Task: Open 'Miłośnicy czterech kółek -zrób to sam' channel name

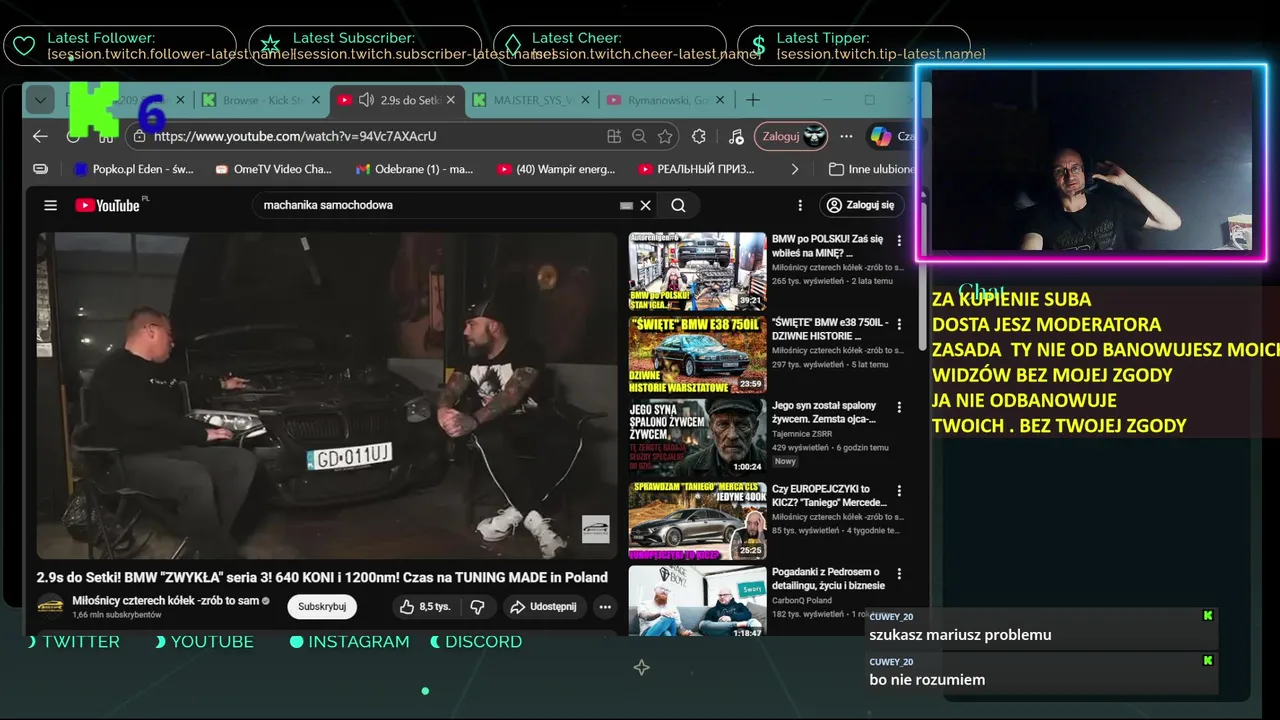Action: (166, 601)
